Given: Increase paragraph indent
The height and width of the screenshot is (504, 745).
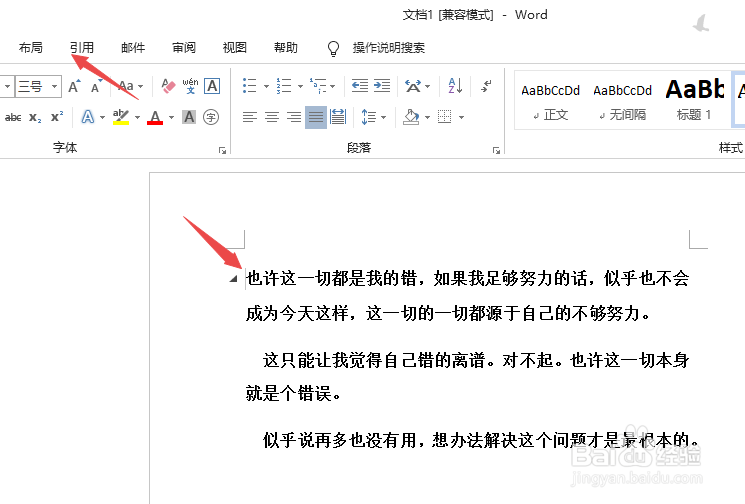Looking at the screenshot, I should point(382,86).
